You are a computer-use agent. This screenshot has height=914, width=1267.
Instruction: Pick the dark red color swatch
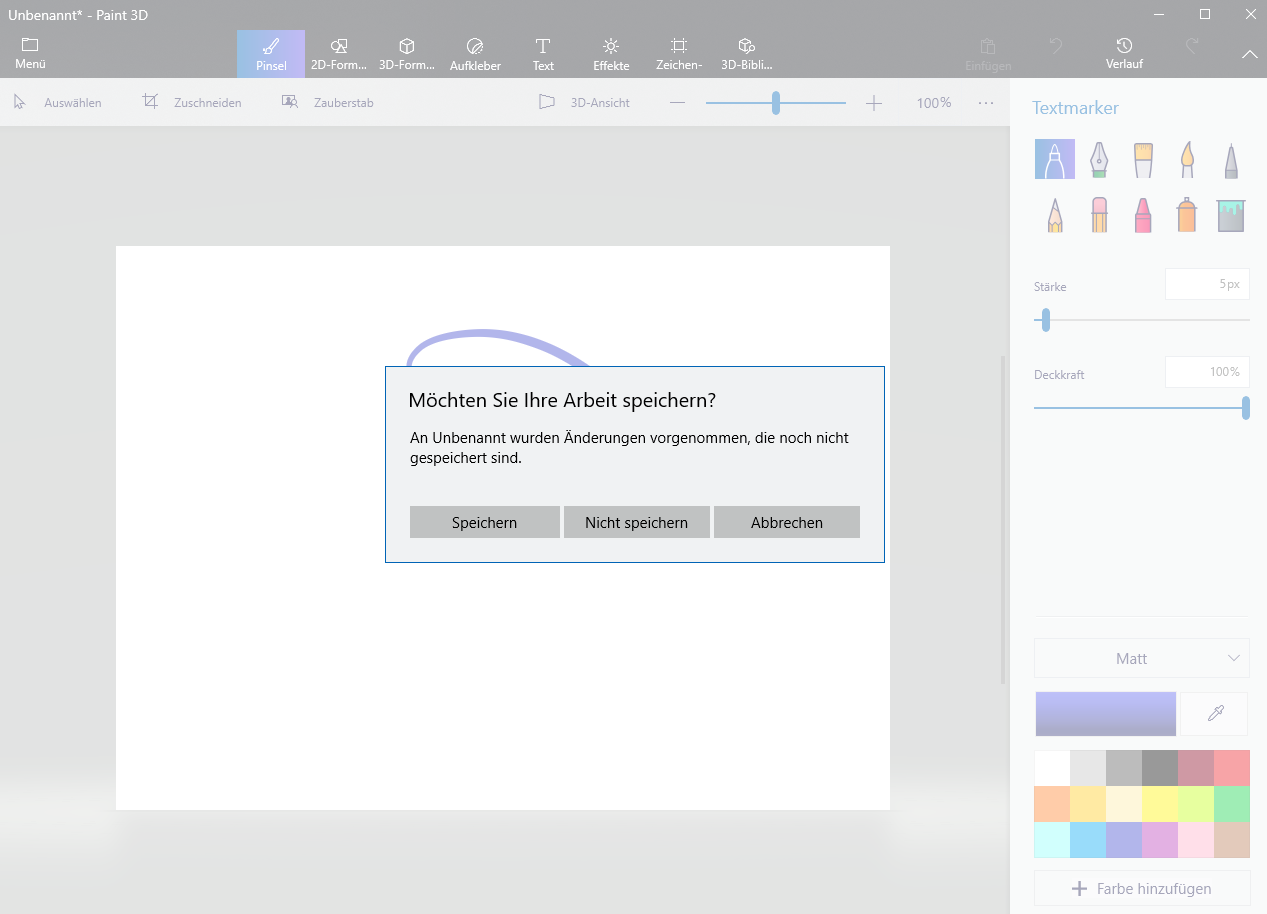[1196, 768]
